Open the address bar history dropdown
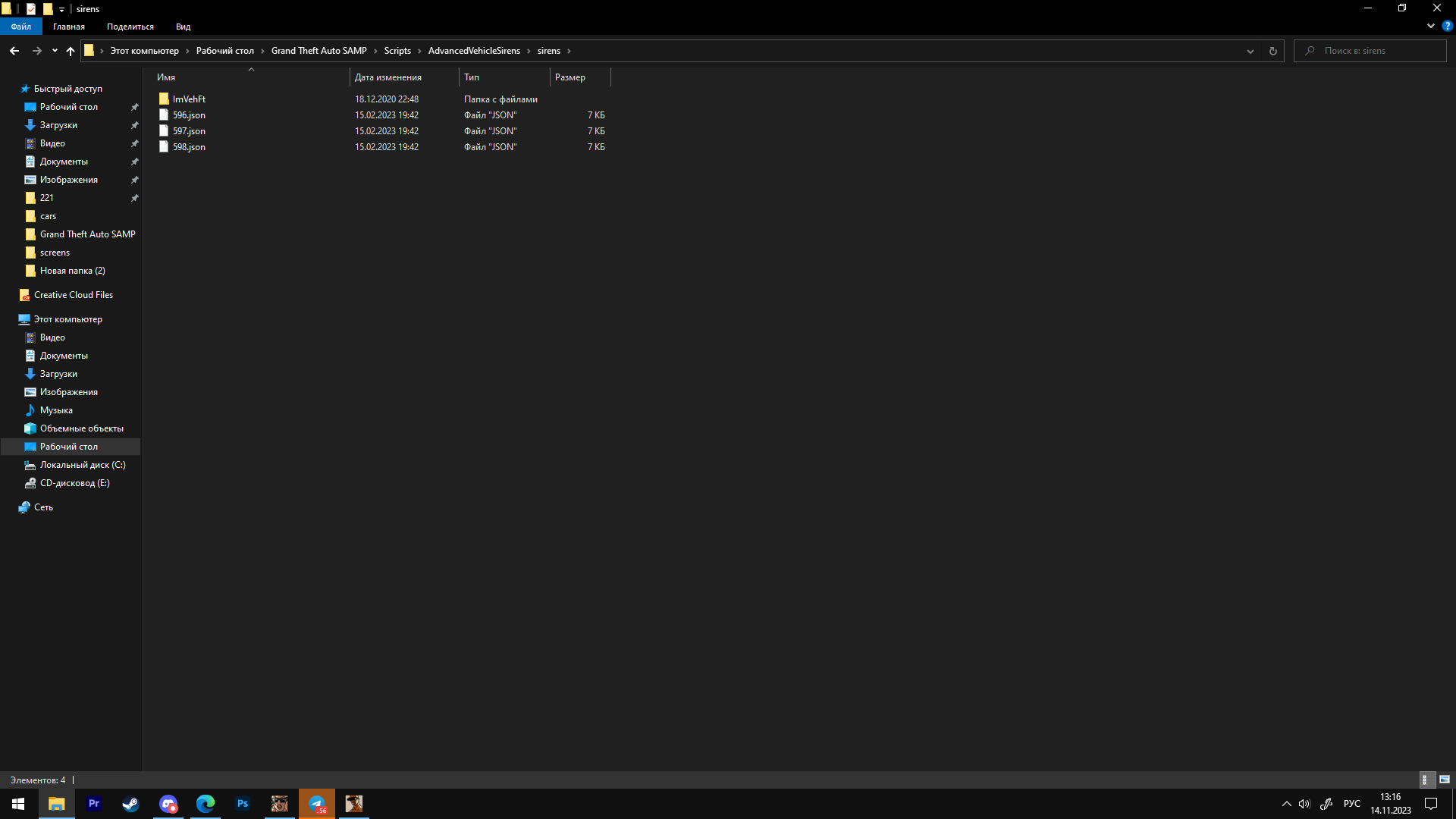This screenshot has height=819, width=1456. click(1250, 51)
